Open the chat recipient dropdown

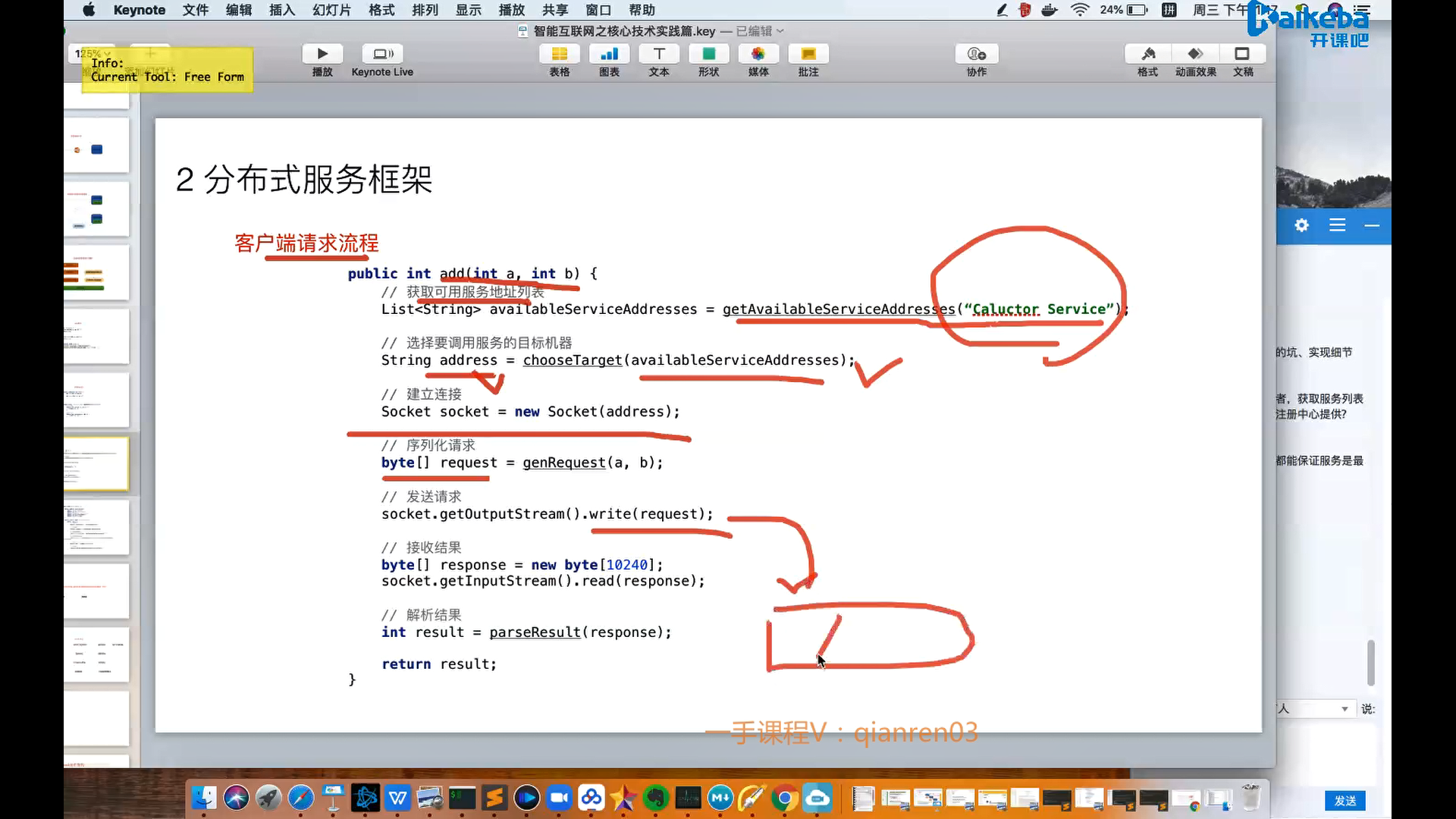(x=1344, y=709)
